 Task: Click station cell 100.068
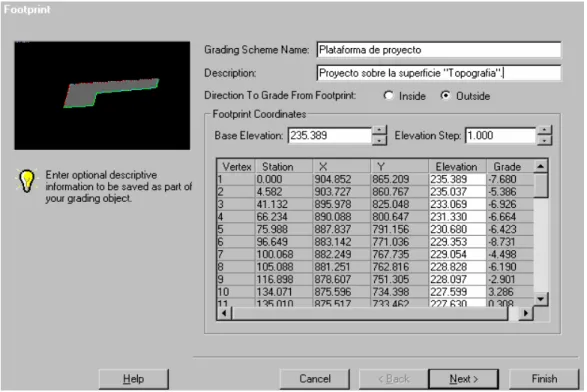tap(284, 254)
